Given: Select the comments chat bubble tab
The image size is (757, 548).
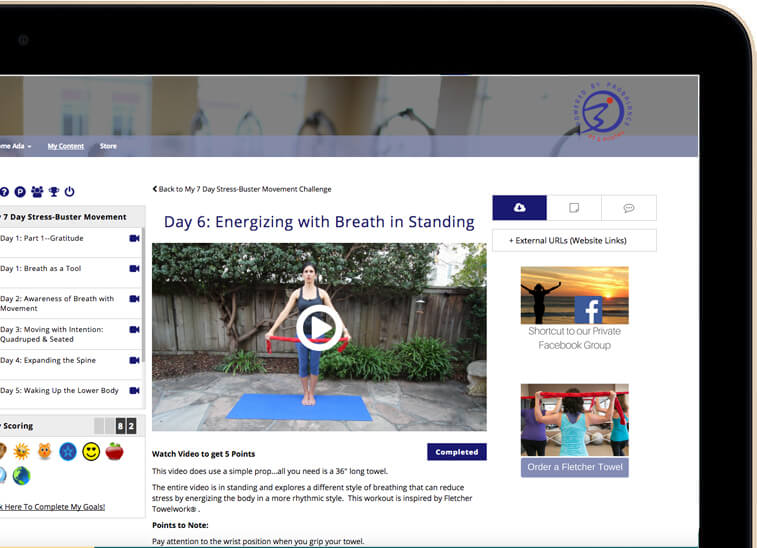Looking at the screenshot, I should pos(629,208).
